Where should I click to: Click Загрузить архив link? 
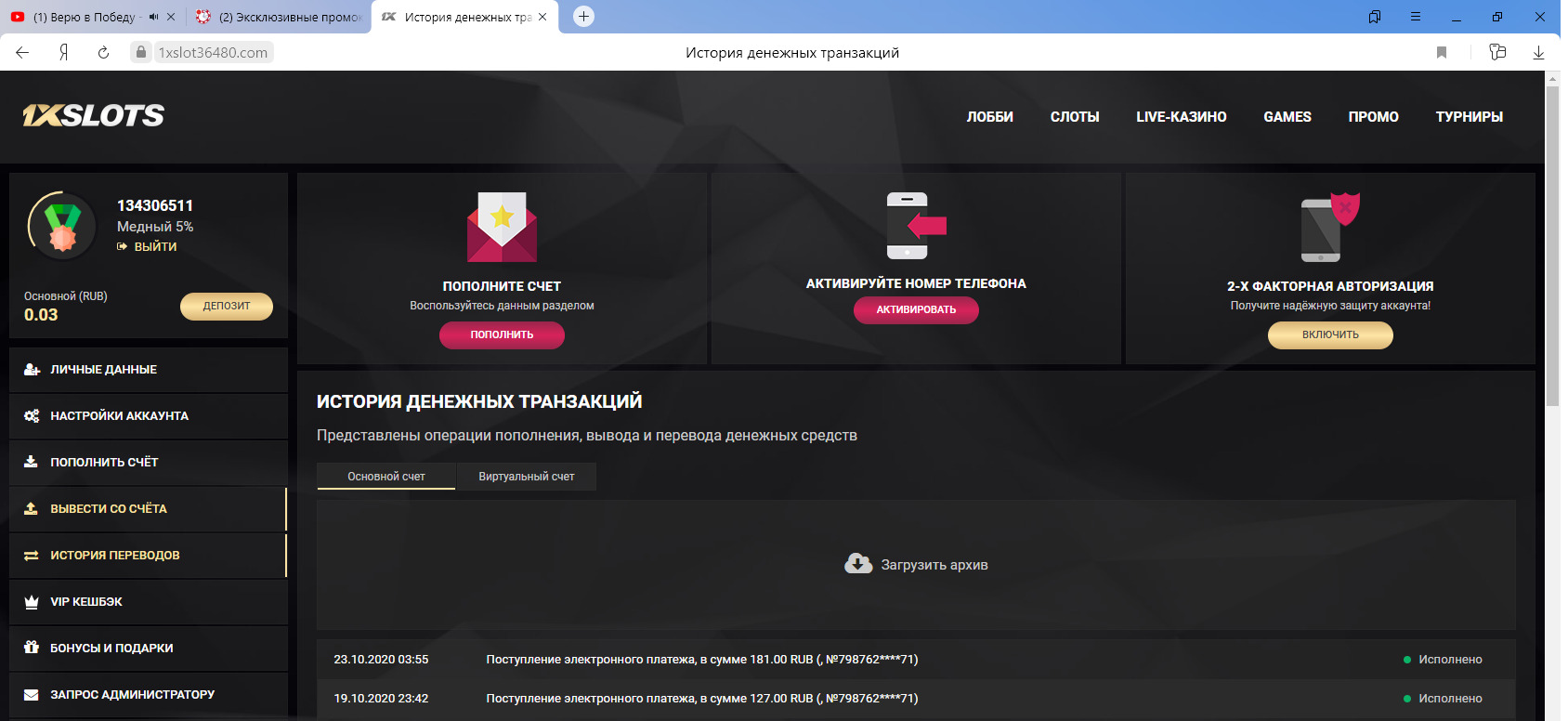point(934,565)
